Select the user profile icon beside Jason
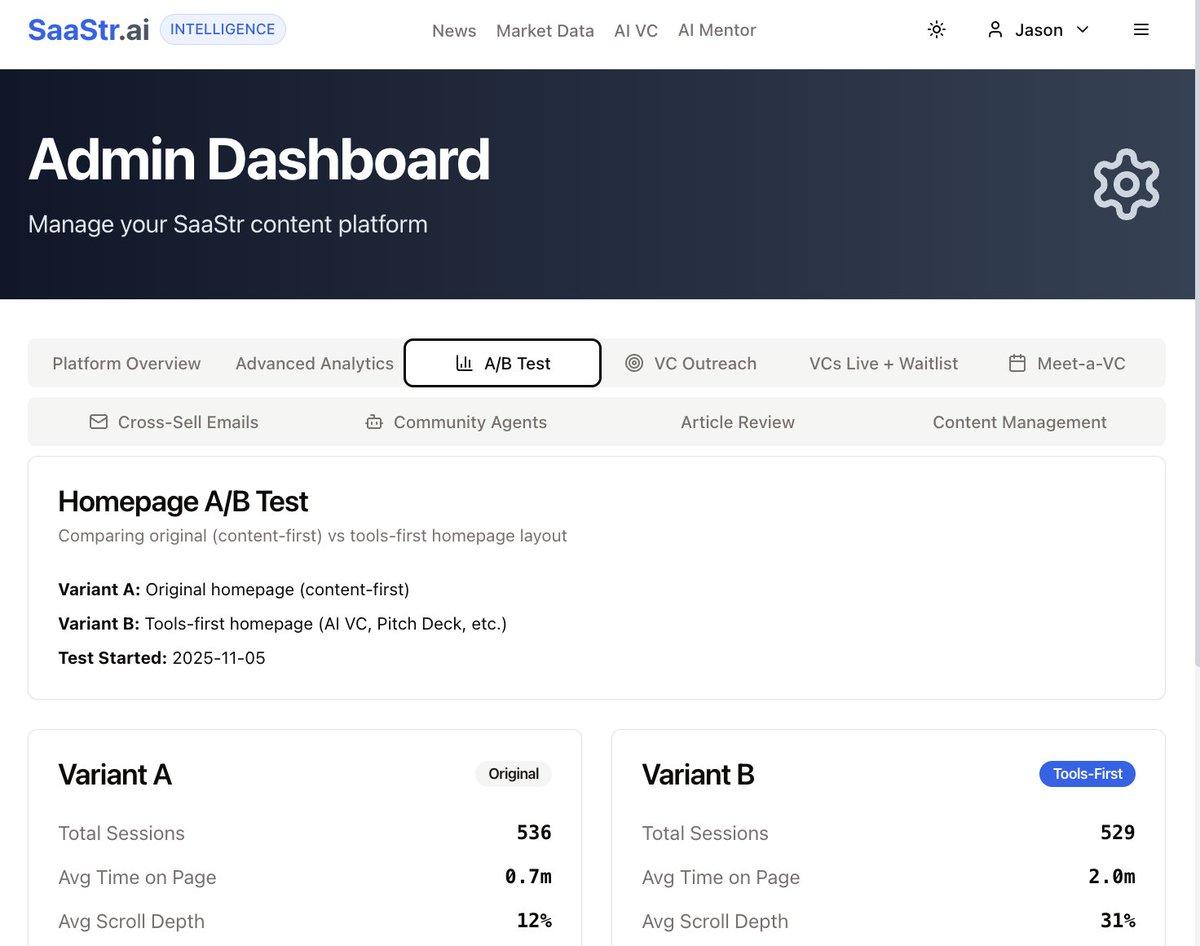The width and height of the screenshot is (1200, 946). pos(994,29)
